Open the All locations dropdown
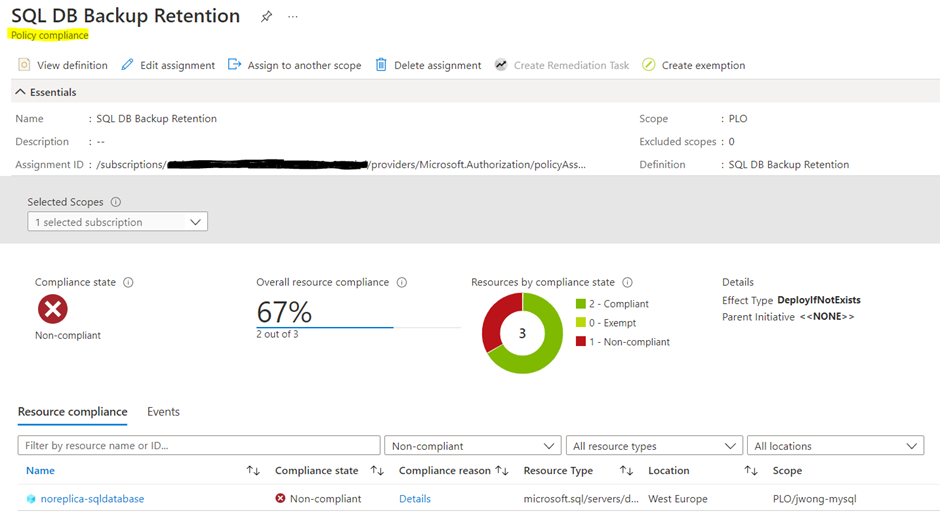The image size is (940, 524). click(835, 445)
